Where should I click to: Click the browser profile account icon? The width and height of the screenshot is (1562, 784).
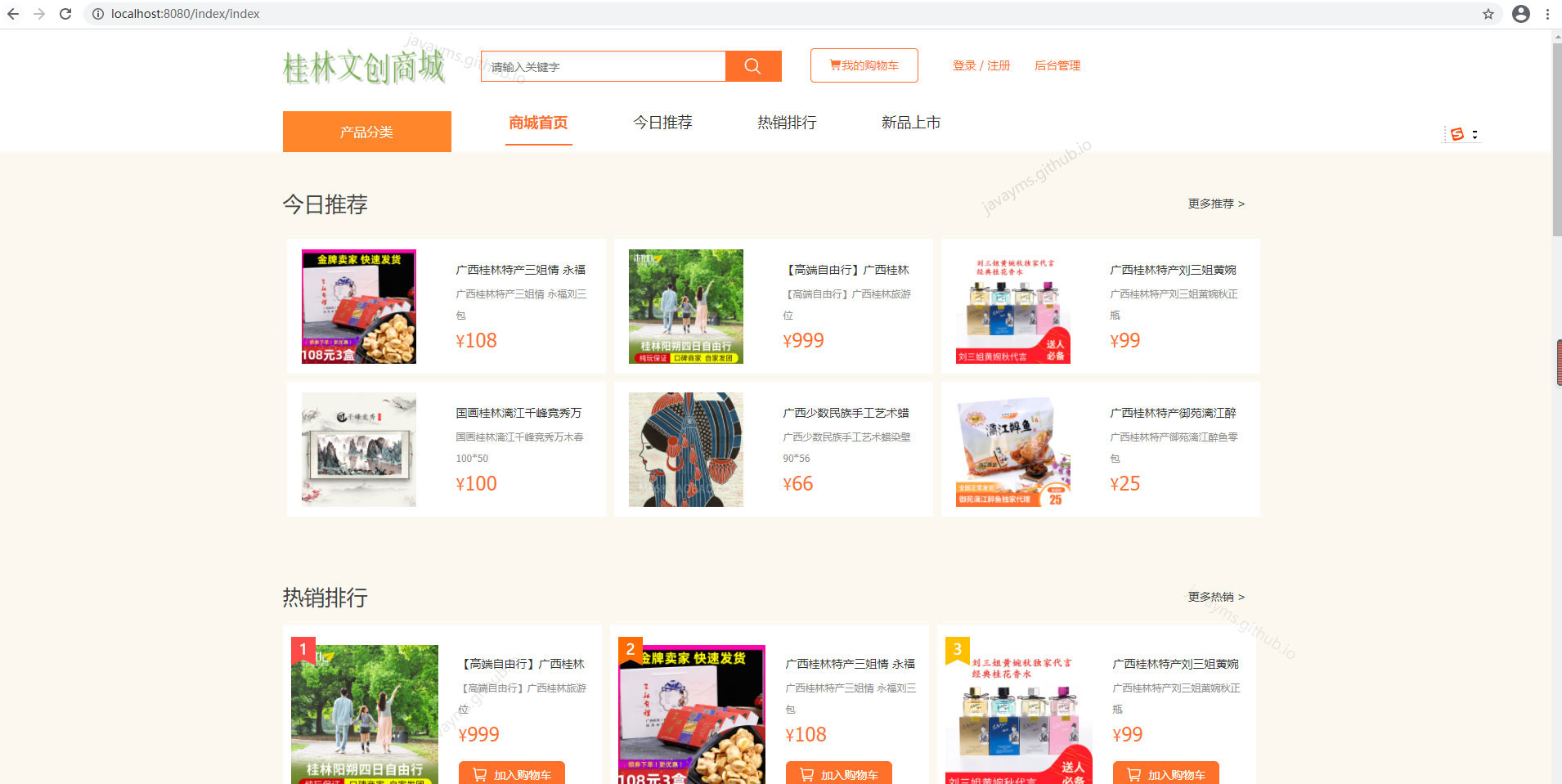1521,13
